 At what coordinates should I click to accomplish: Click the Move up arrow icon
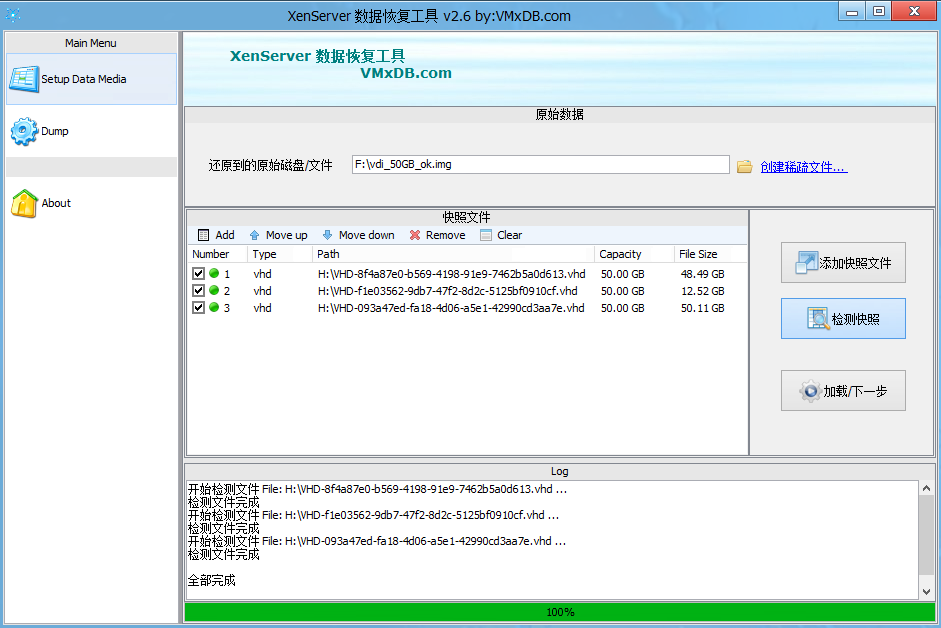254,235
